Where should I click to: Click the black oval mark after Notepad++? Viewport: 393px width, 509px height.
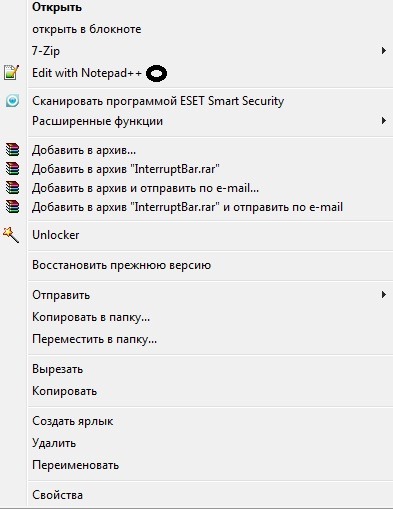pyautogui.click(x=156, y=73)
